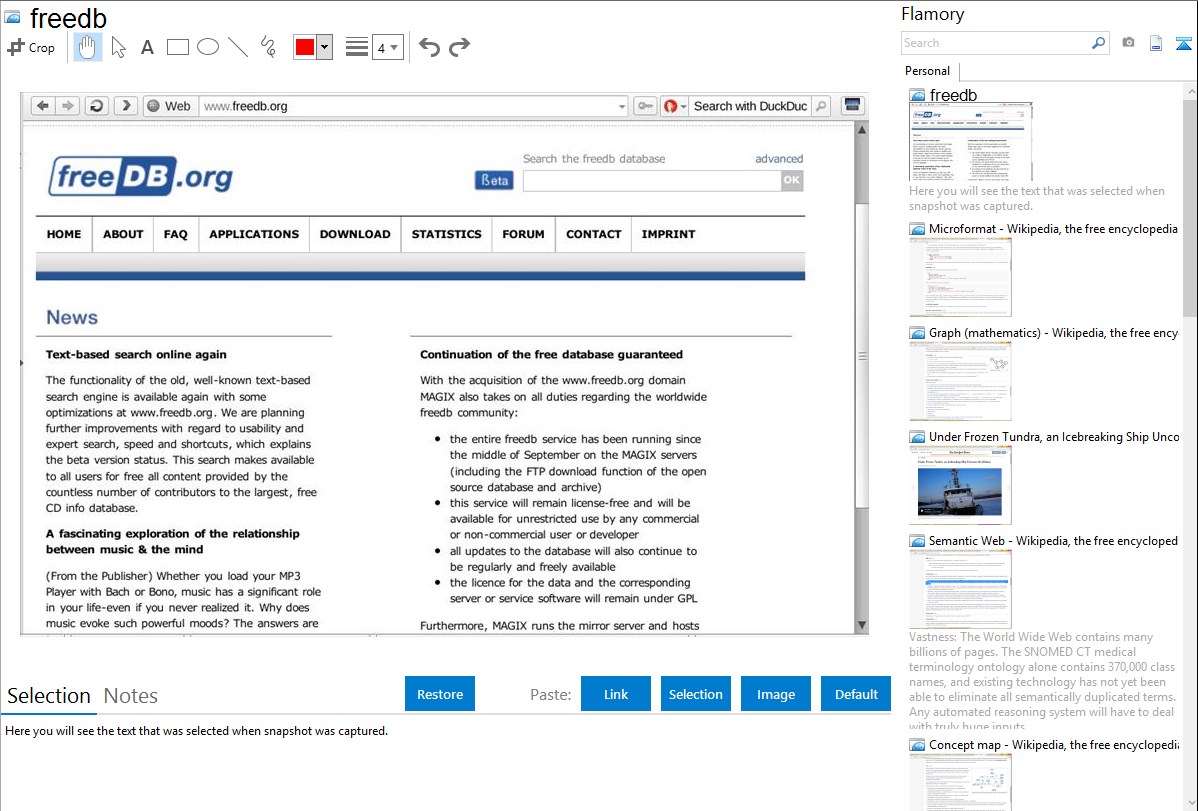Screen dimensions: 1198x811
Task: Click browser forward arrow in snapshot
Action: pyautogui.click(x=68, y=105)
